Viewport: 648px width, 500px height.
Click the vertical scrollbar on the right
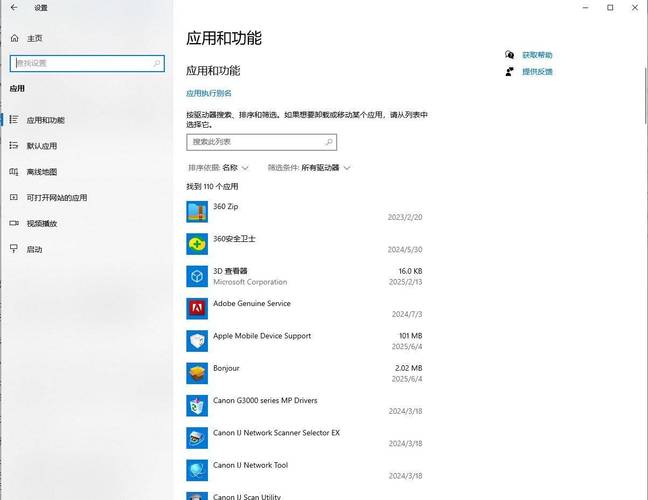(x=646, y=95)
